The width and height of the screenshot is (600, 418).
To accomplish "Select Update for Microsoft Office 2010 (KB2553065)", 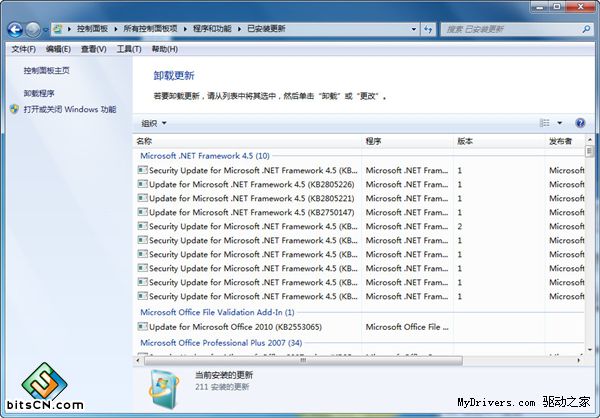I will [x=235, y=327].
